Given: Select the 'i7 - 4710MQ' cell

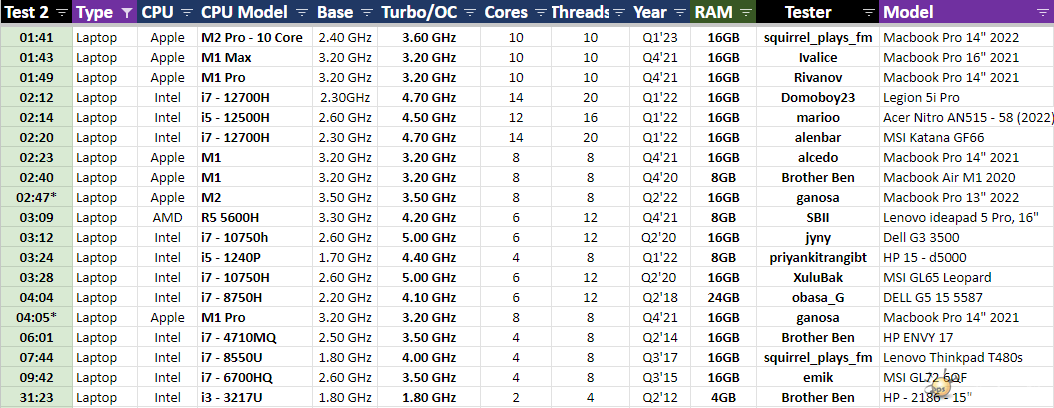Looking at the screenshot, I should click(255, 337).
